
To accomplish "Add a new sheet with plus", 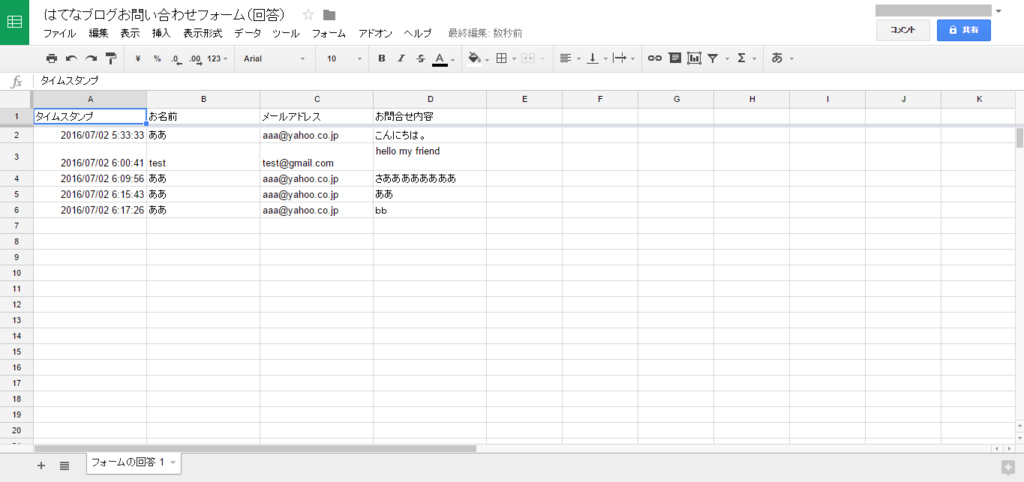I will point(41,466).
